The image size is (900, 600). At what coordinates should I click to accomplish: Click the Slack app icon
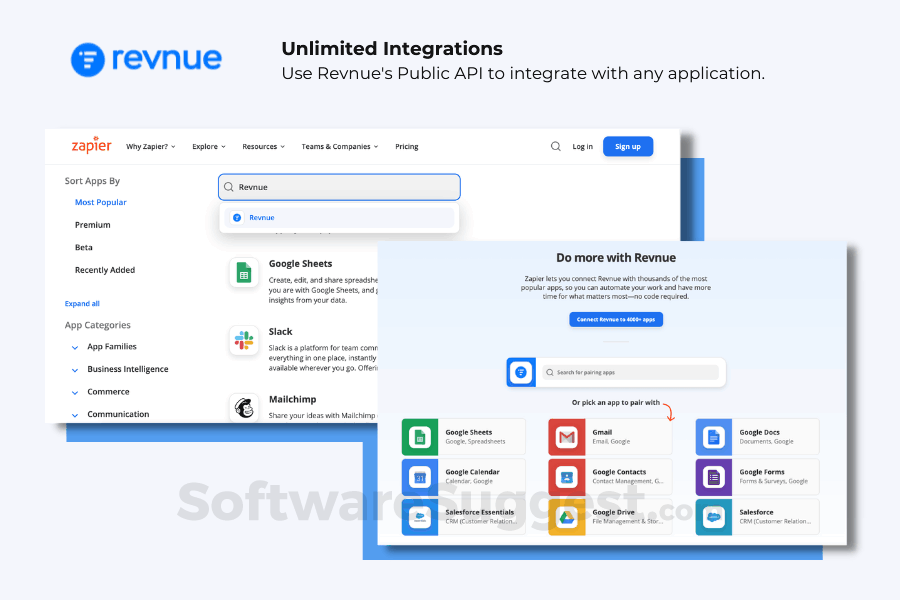[244, 340]
